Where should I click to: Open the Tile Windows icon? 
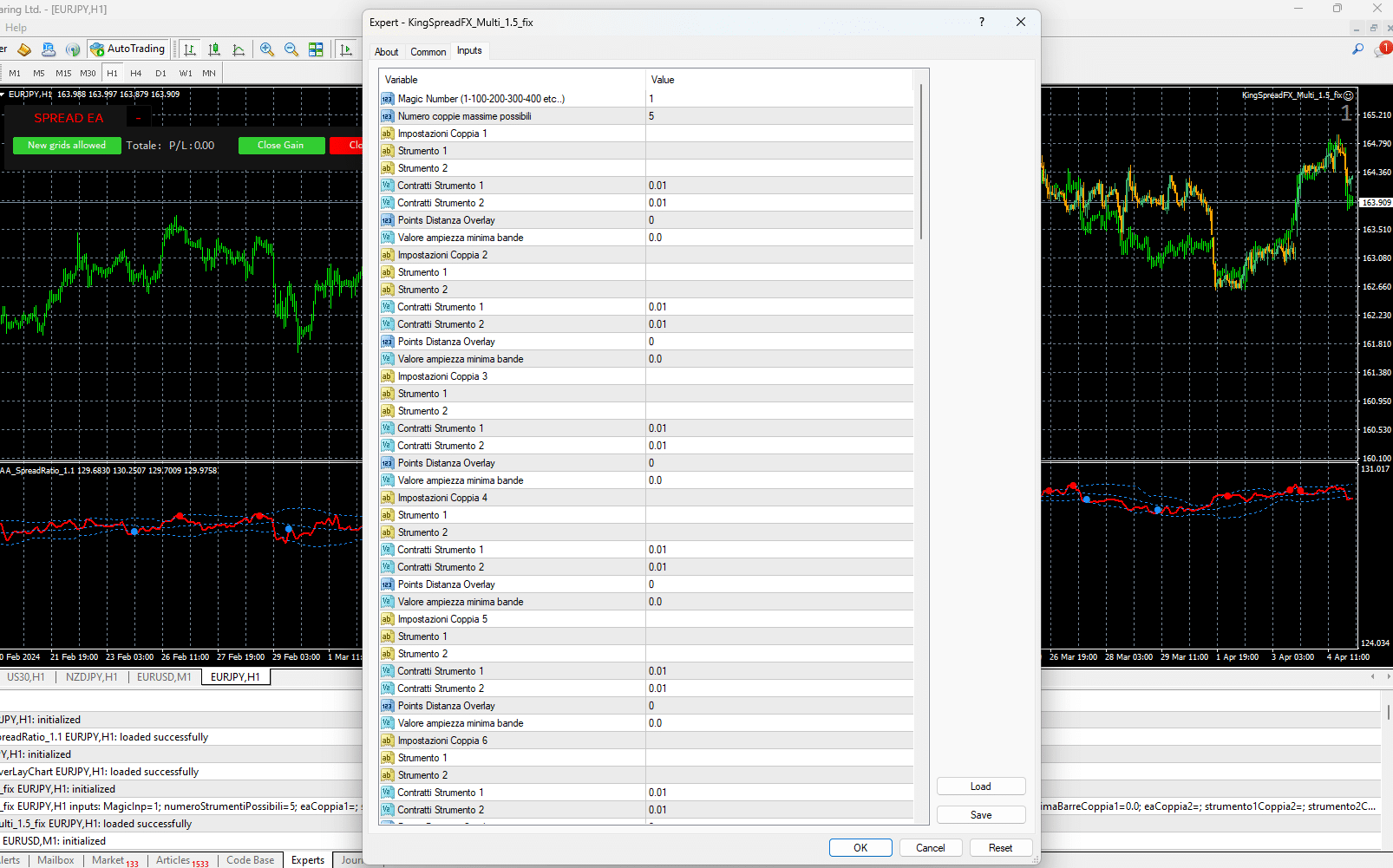coord(317,49)
